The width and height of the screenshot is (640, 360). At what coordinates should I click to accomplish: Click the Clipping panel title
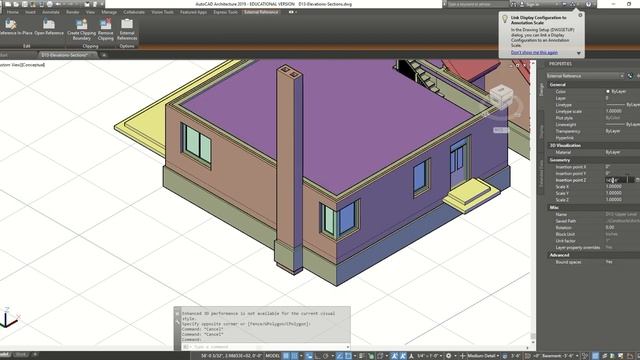(x=90, y=46)
